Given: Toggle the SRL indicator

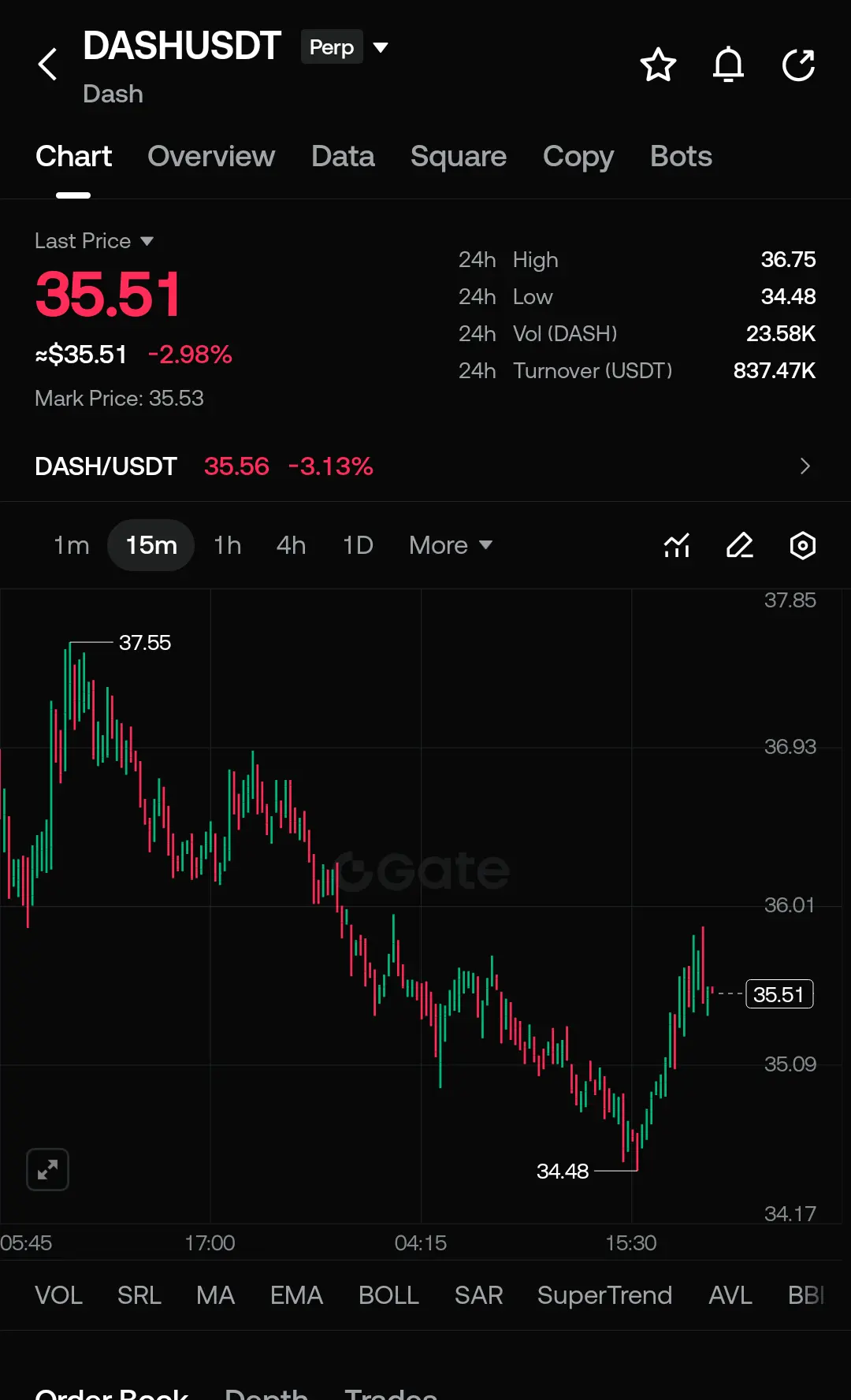Looking at the screenshot, I should pyautogui.click(x=139, y=1295).
